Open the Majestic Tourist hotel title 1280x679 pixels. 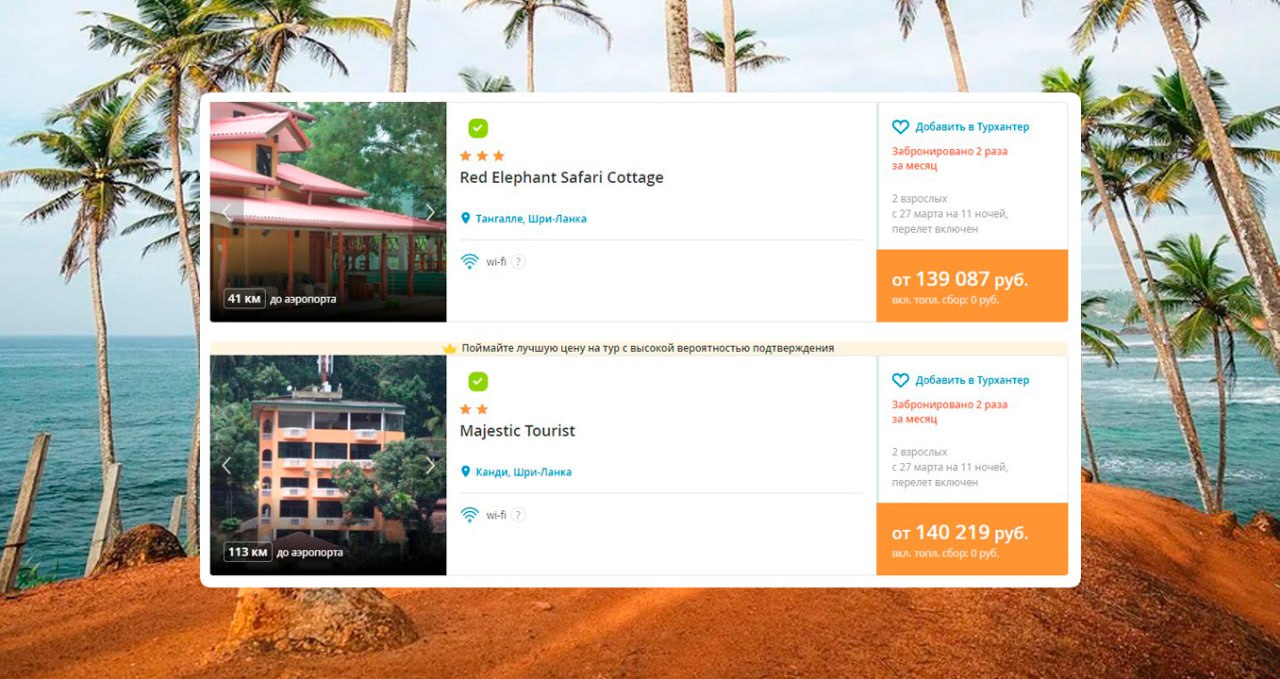(517, 431)
